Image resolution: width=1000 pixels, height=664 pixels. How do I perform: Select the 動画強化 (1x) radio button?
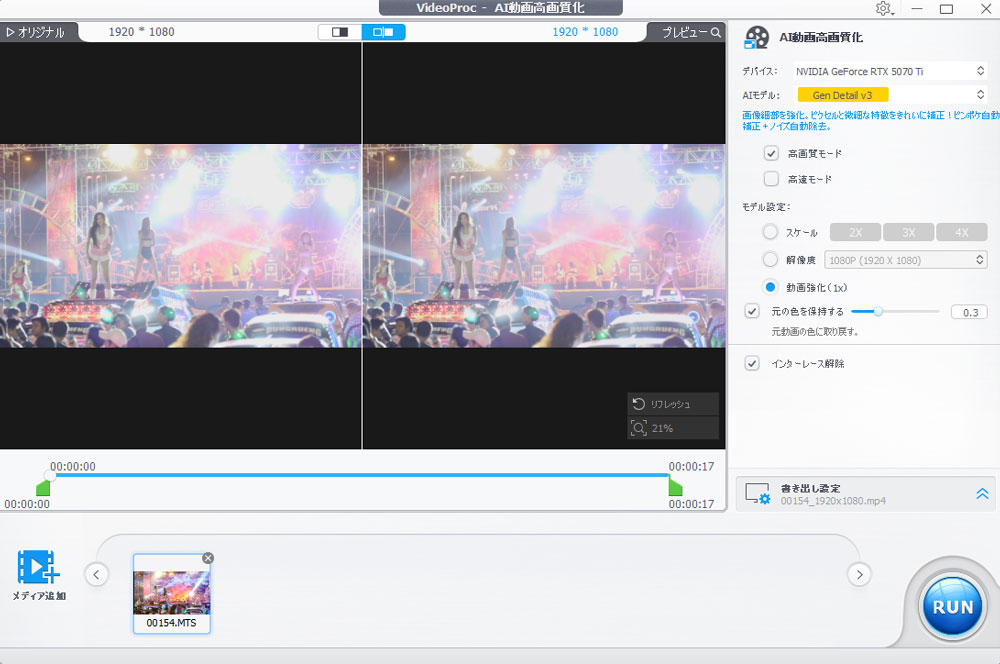pyautogui.click(x=770, y=287)
